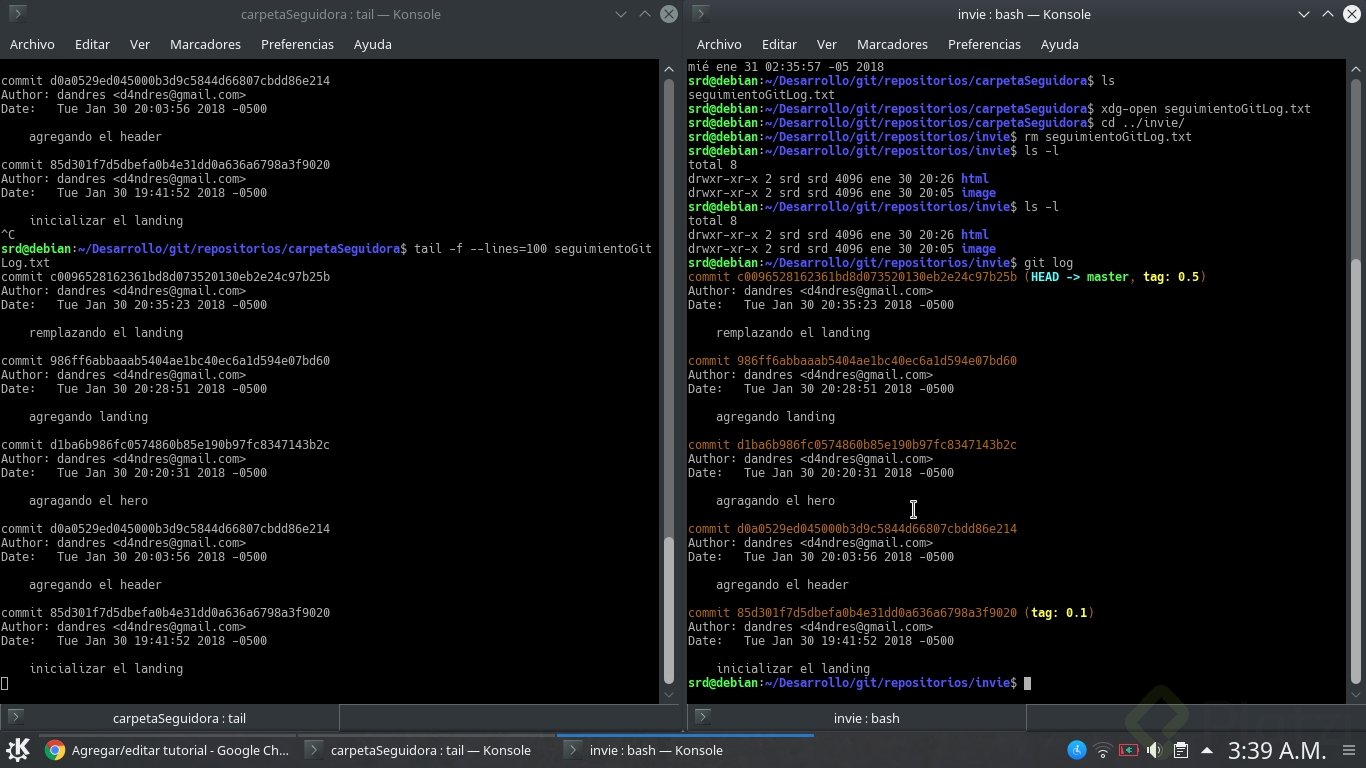
Task: Click 'agregando landing' in invie terminal
Action: coord(775,417)
